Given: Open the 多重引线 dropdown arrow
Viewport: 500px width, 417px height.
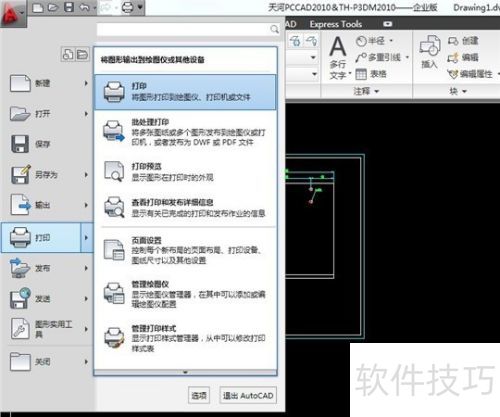Looking at the screenshot, I should (x=407, y=57).
